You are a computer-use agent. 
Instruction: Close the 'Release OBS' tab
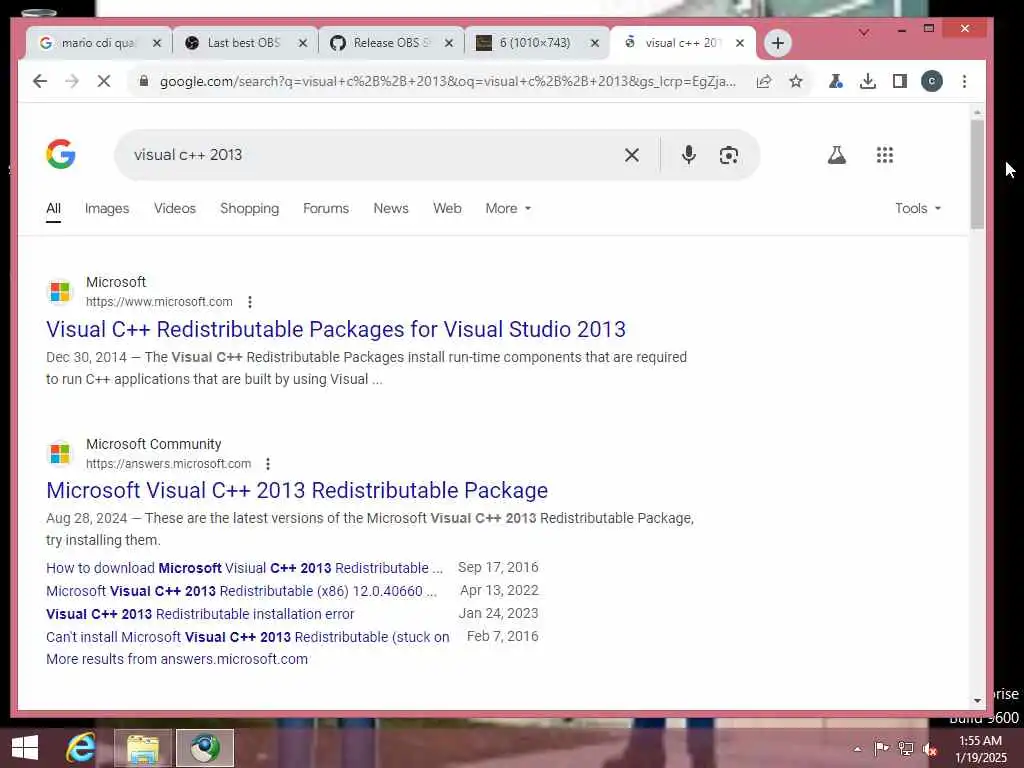449,43
